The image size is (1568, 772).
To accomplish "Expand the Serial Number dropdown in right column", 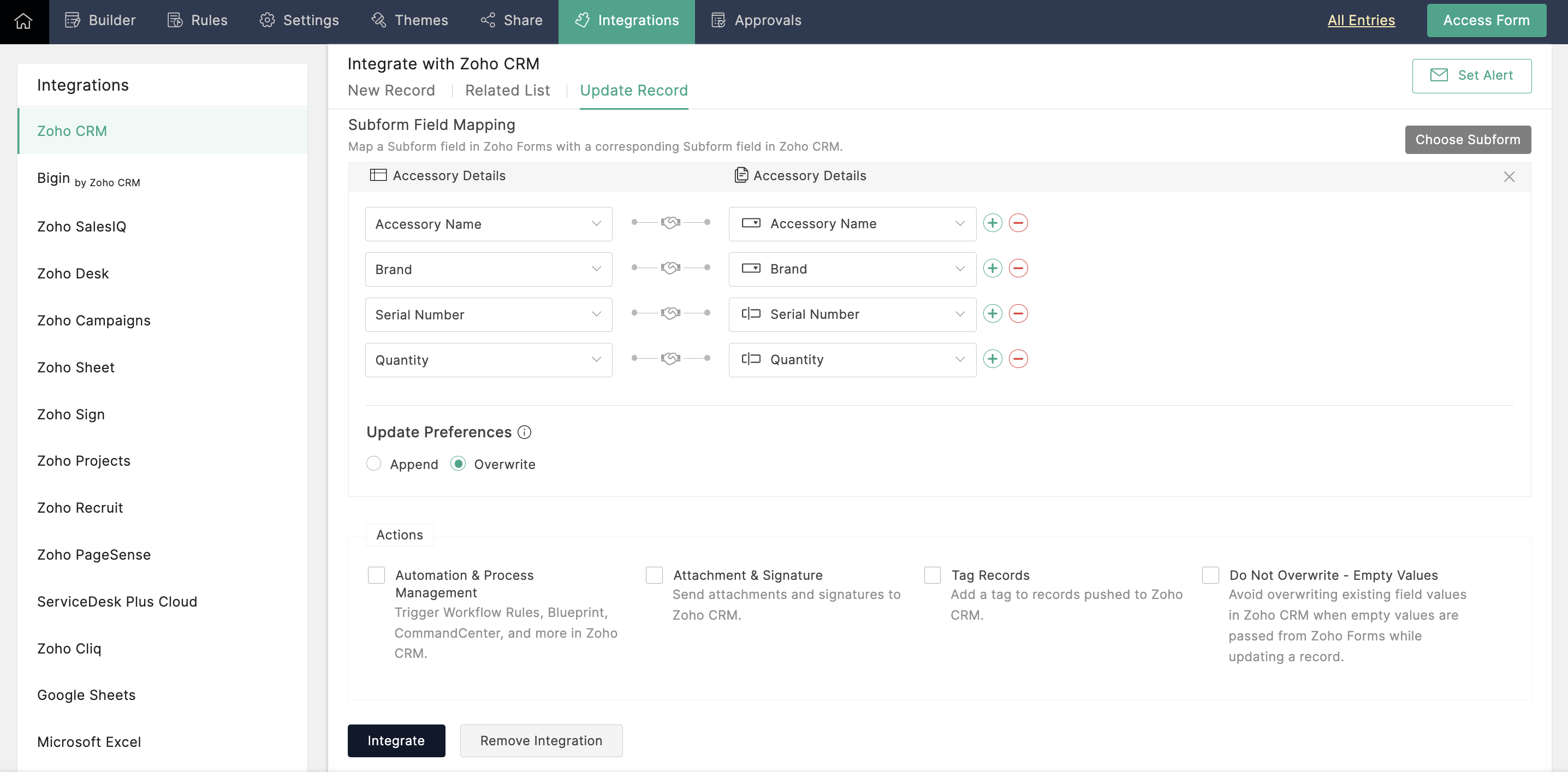I will pos(960,314).
